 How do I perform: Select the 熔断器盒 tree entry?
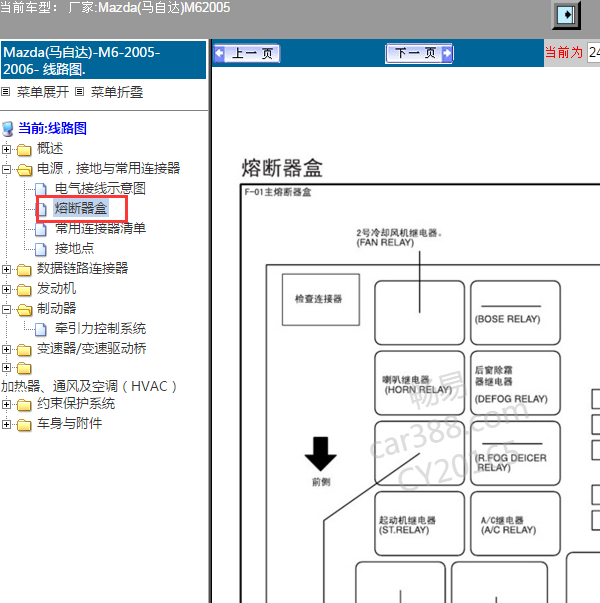coord(80,208)
